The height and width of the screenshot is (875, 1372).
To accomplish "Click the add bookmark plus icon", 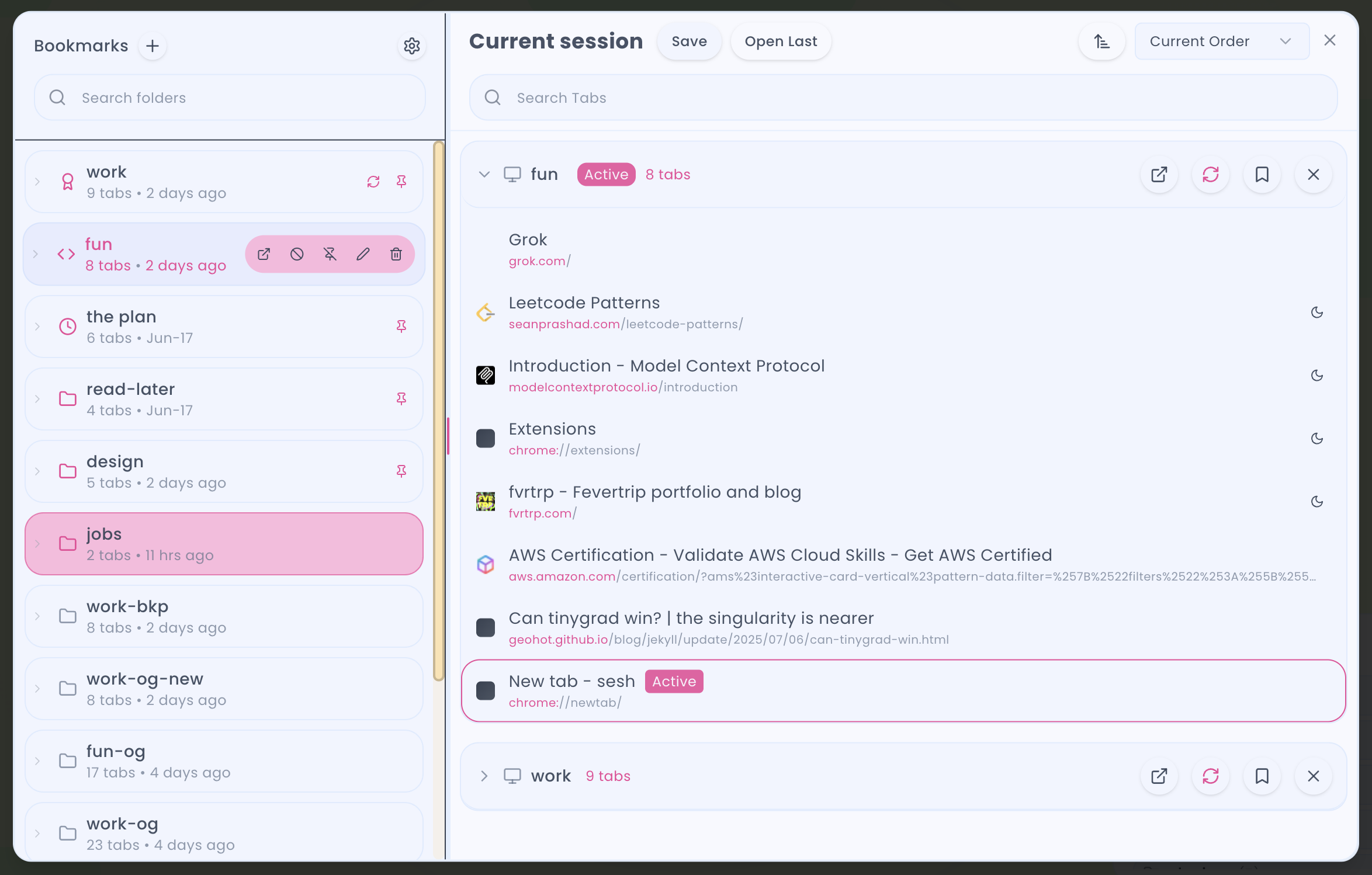I will point(153,46).
